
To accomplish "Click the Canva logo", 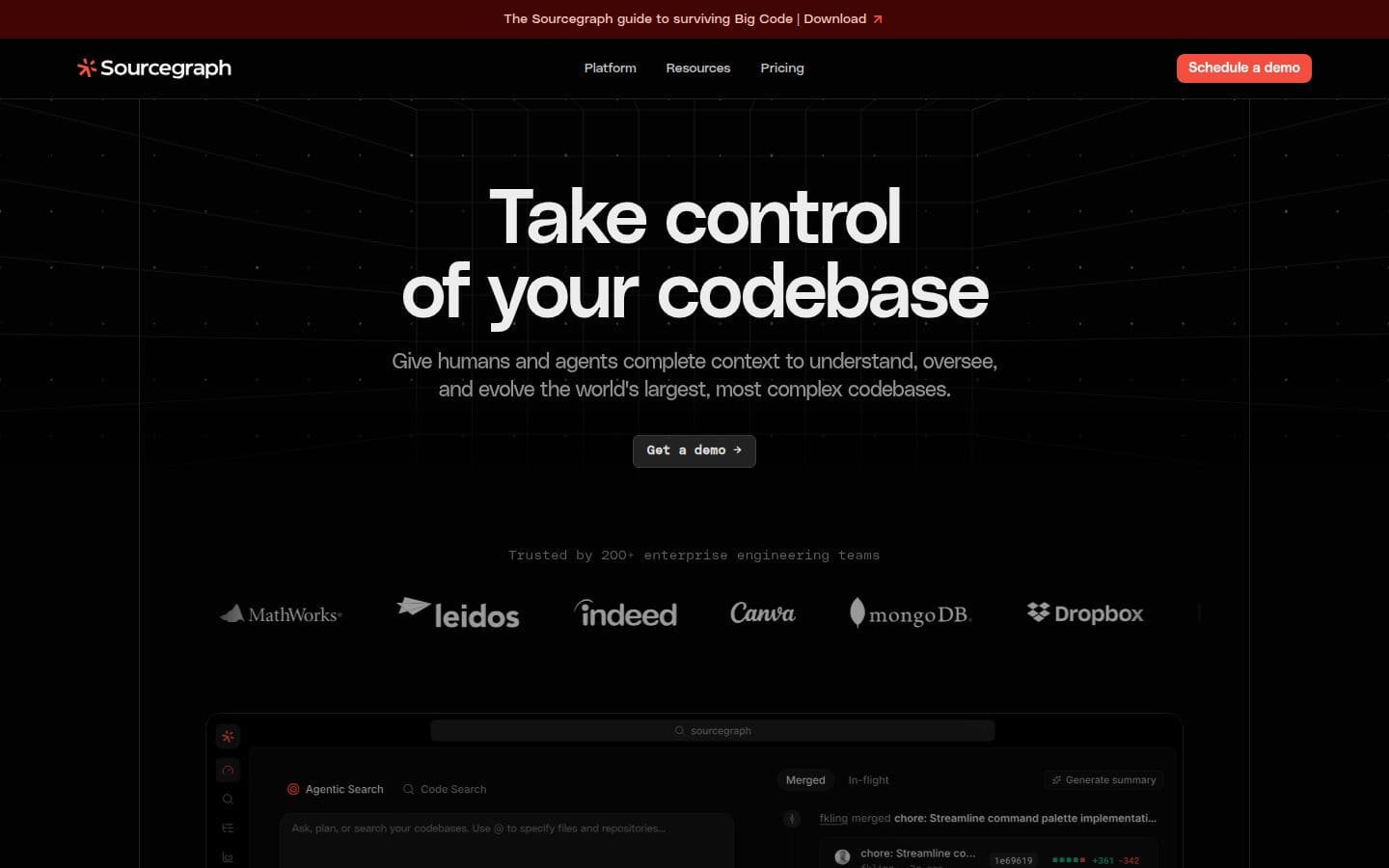I will pos(762,612).
